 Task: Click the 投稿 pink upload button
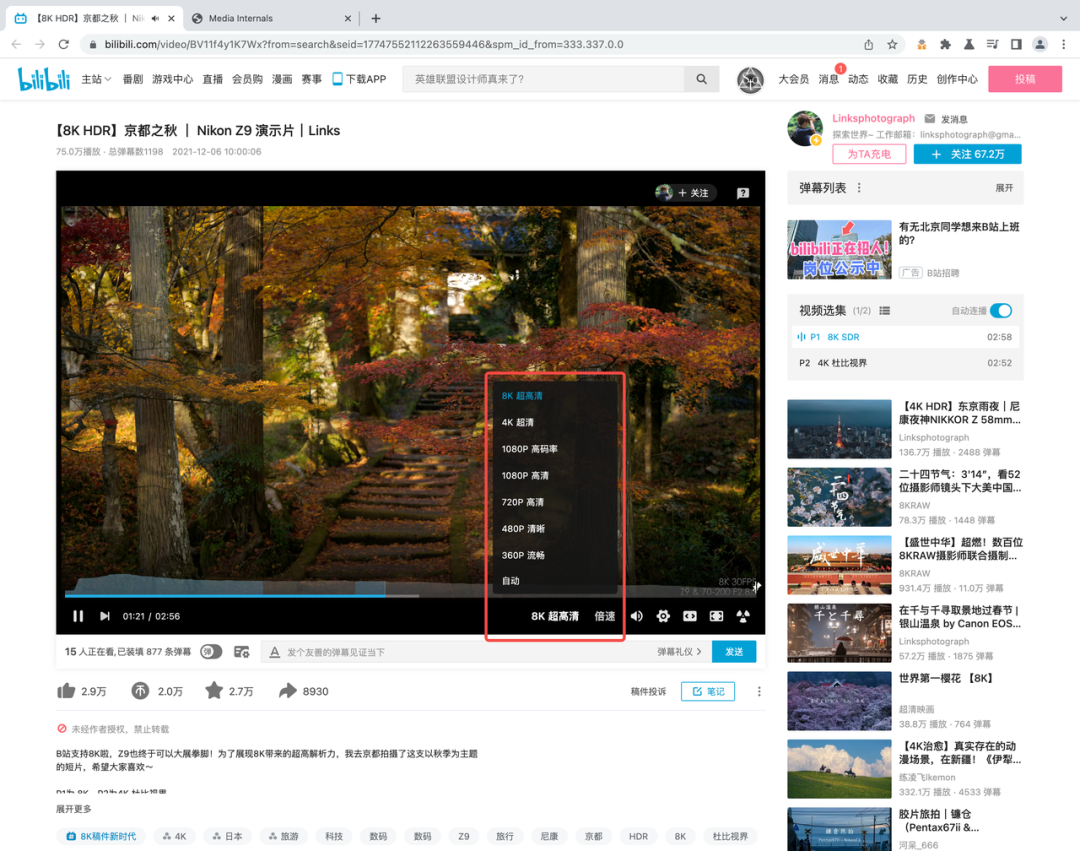coord(1024,78)
